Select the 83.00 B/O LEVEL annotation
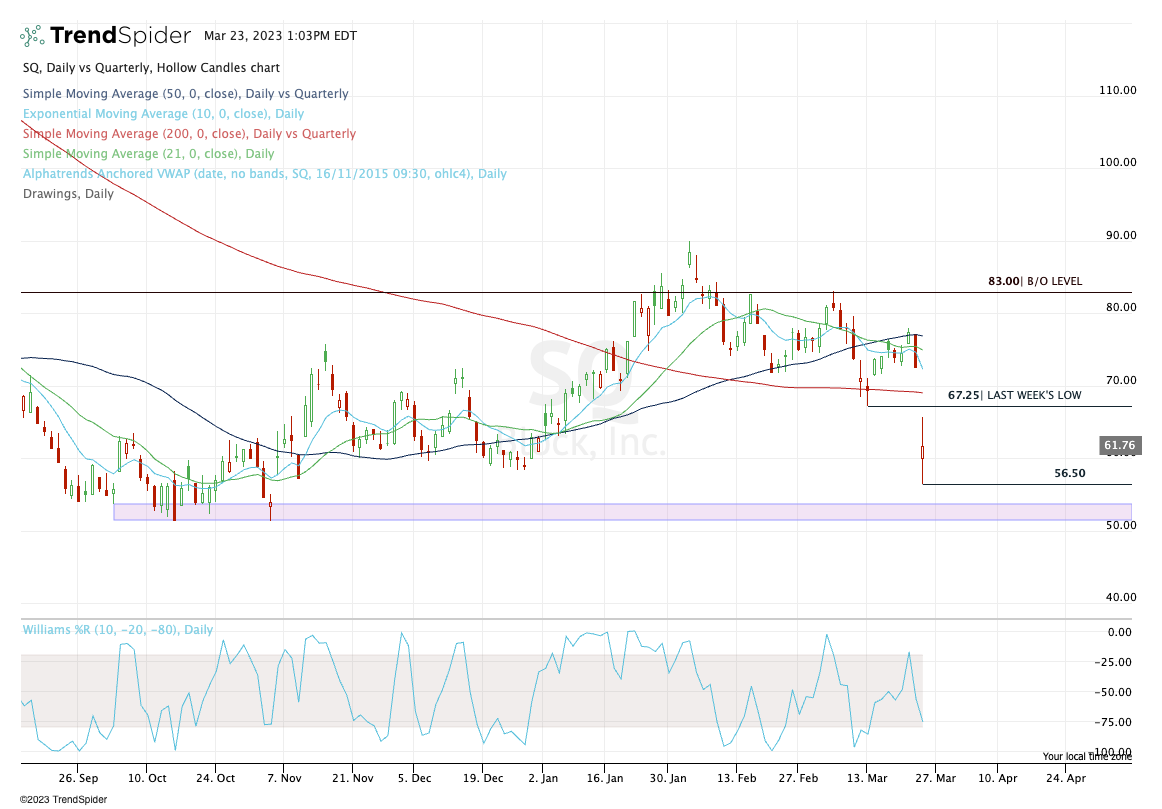The width and height of the screenshot is (1162, 809). coord(1034,282)
